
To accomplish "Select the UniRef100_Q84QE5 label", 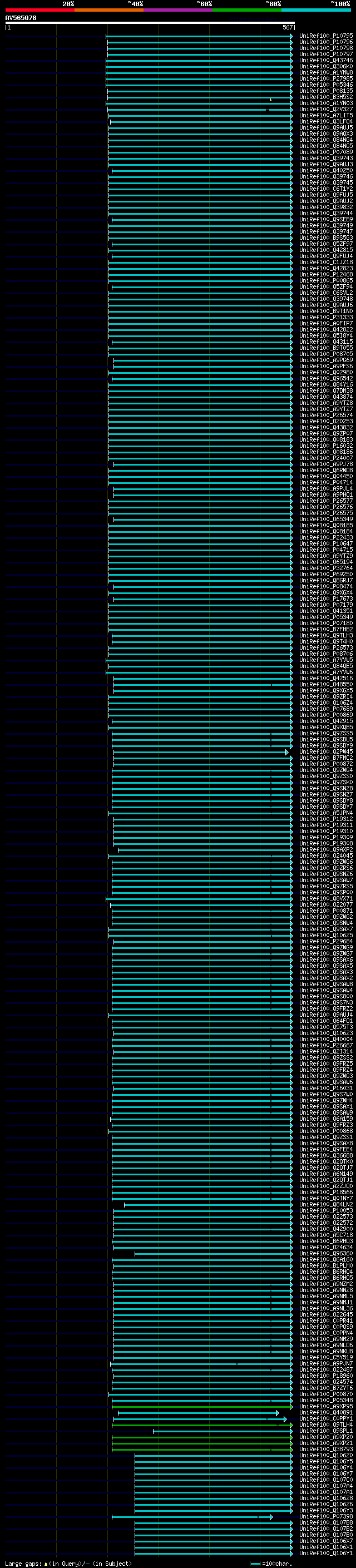I will click(x=325, y=665).
